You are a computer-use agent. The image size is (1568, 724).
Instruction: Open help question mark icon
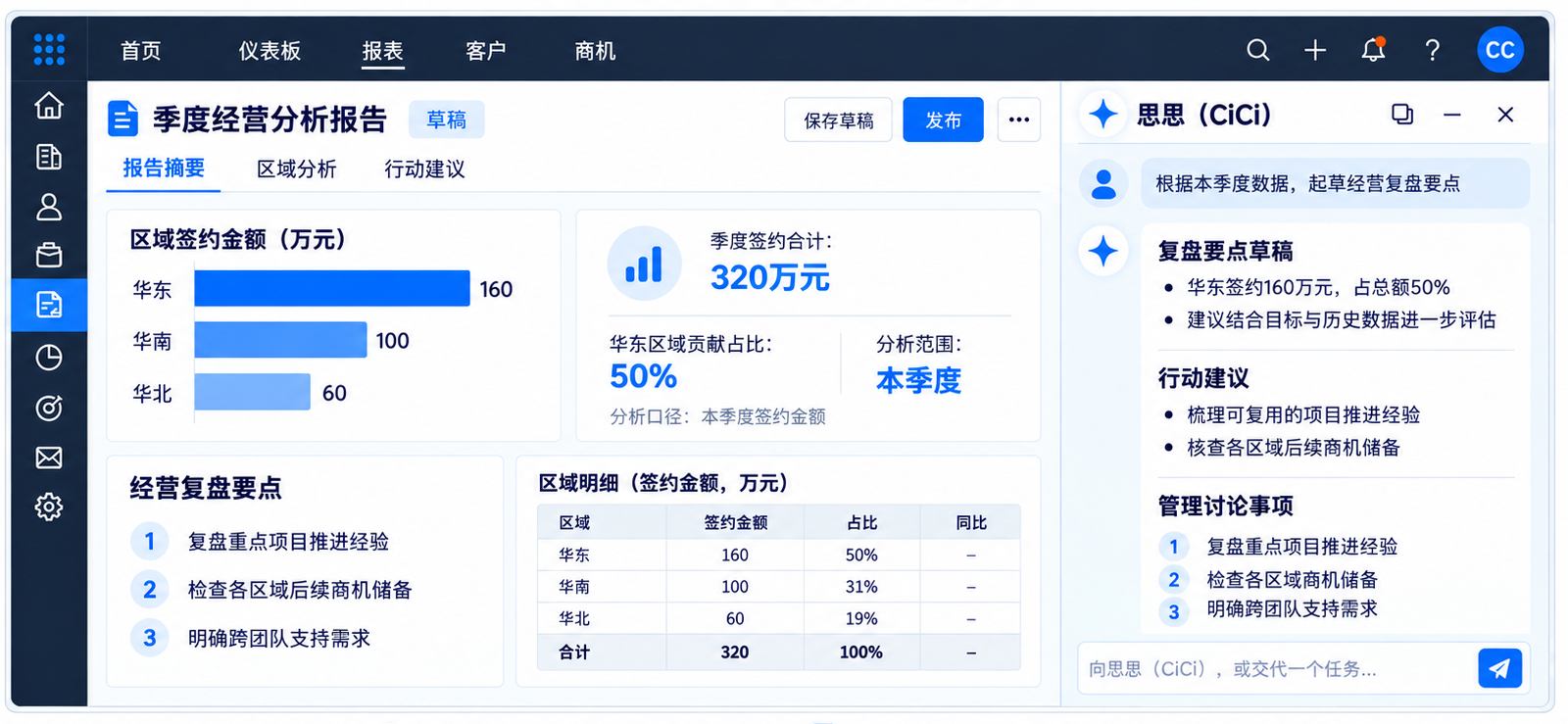pos(1433,50)
